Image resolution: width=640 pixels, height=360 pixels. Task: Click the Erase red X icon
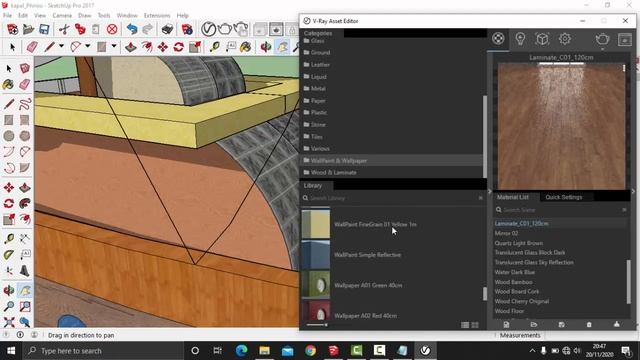click(x=112, y=29)
